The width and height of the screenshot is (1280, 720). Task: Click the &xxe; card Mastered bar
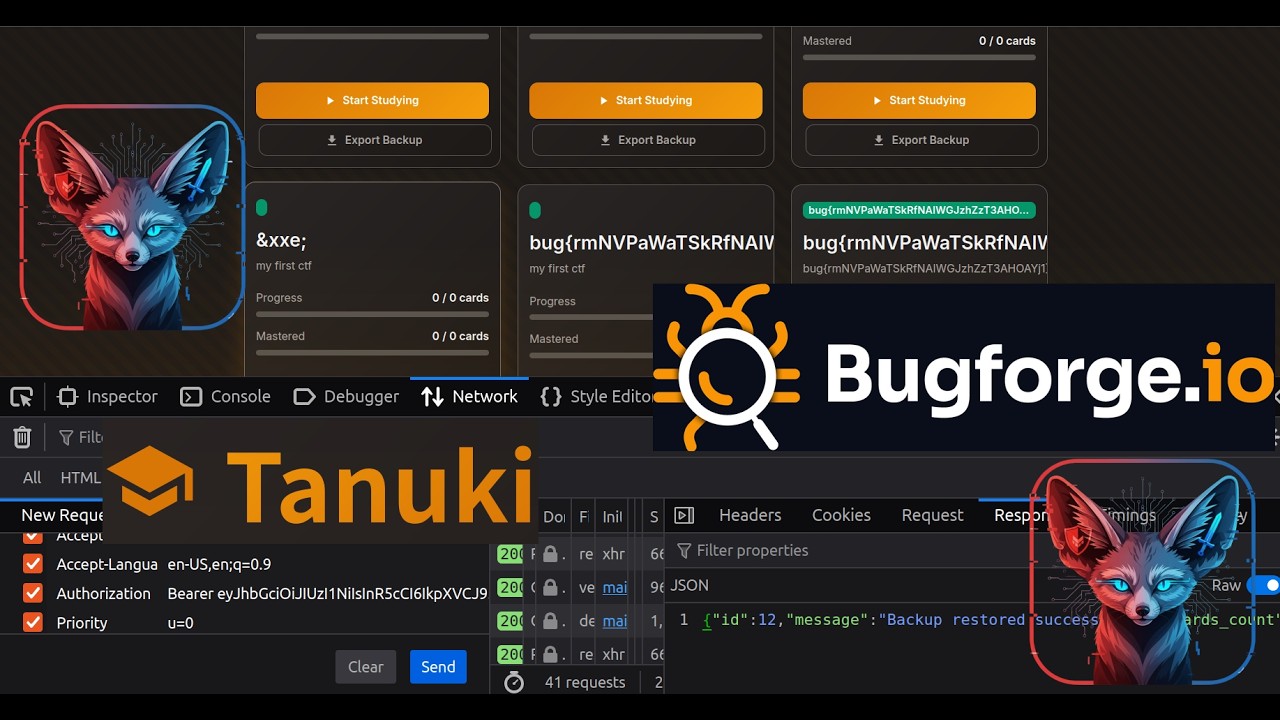[372, 352]
